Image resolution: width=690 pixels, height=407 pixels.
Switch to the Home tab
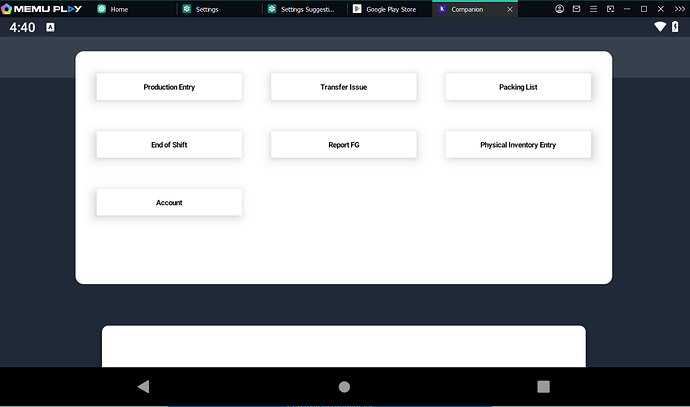coord(132,9)
